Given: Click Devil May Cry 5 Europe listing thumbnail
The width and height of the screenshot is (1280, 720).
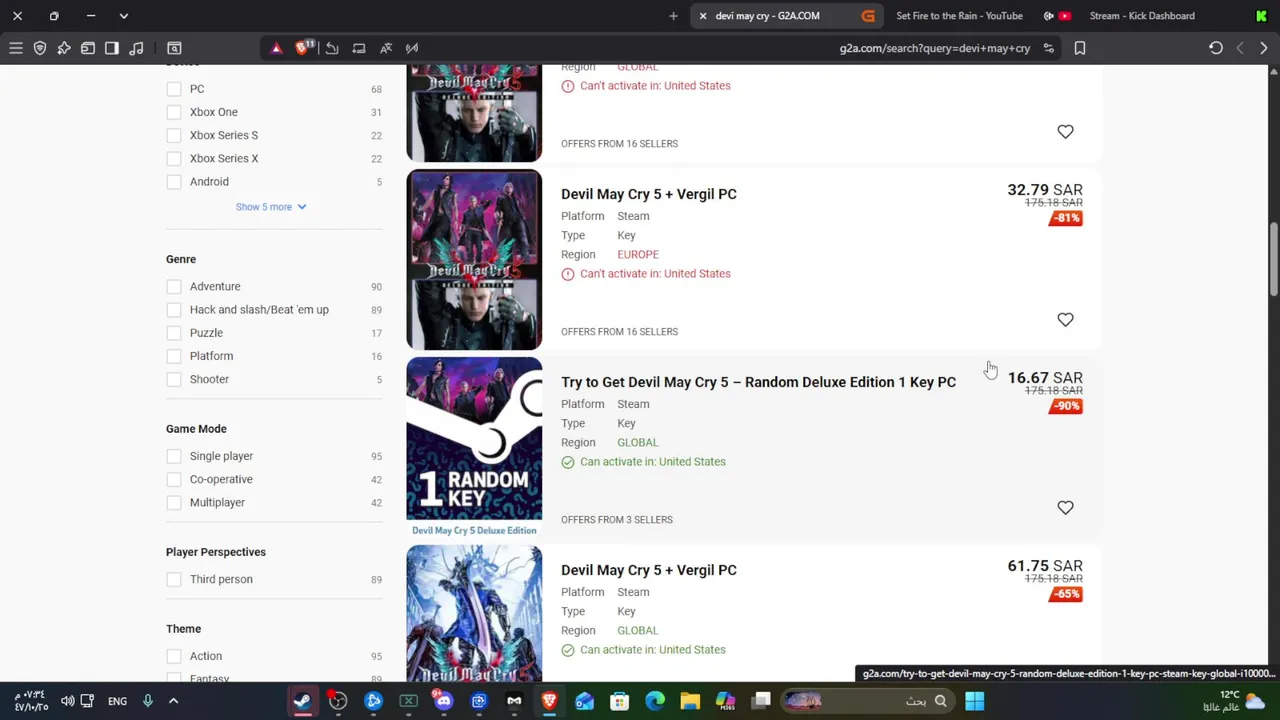Looking at the screenshot, I should coord(474,259).
